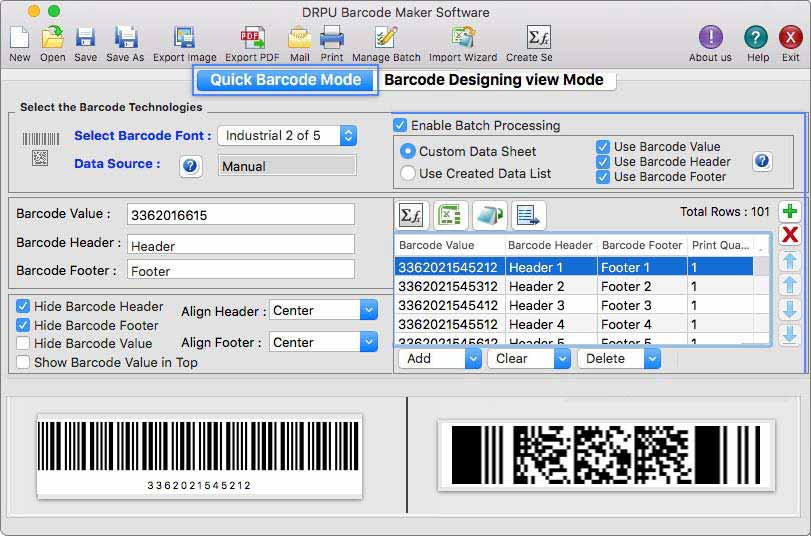Switch to Quick Barcode Mode tab

pos(286,80)
